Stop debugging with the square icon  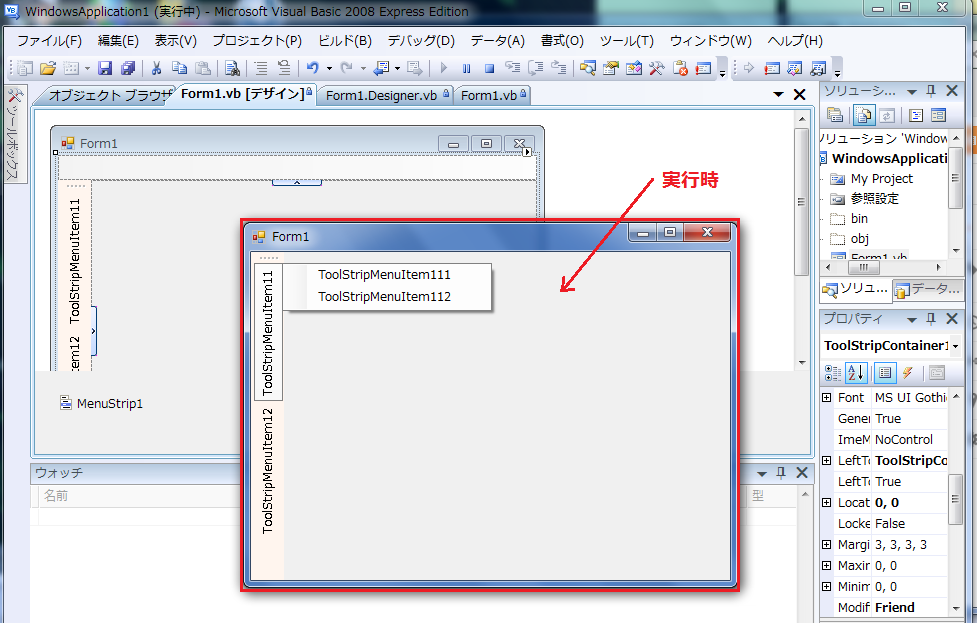489,68
